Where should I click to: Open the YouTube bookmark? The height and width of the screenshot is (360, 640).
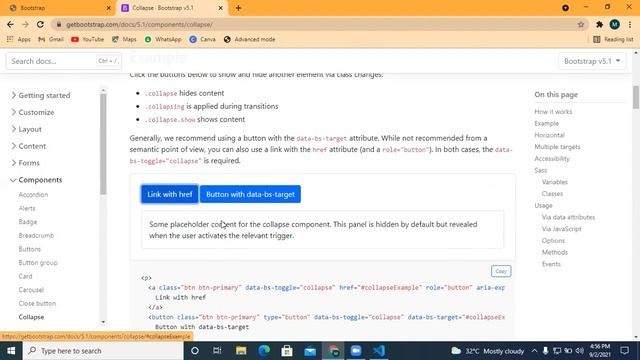click(x=87, y=39)
